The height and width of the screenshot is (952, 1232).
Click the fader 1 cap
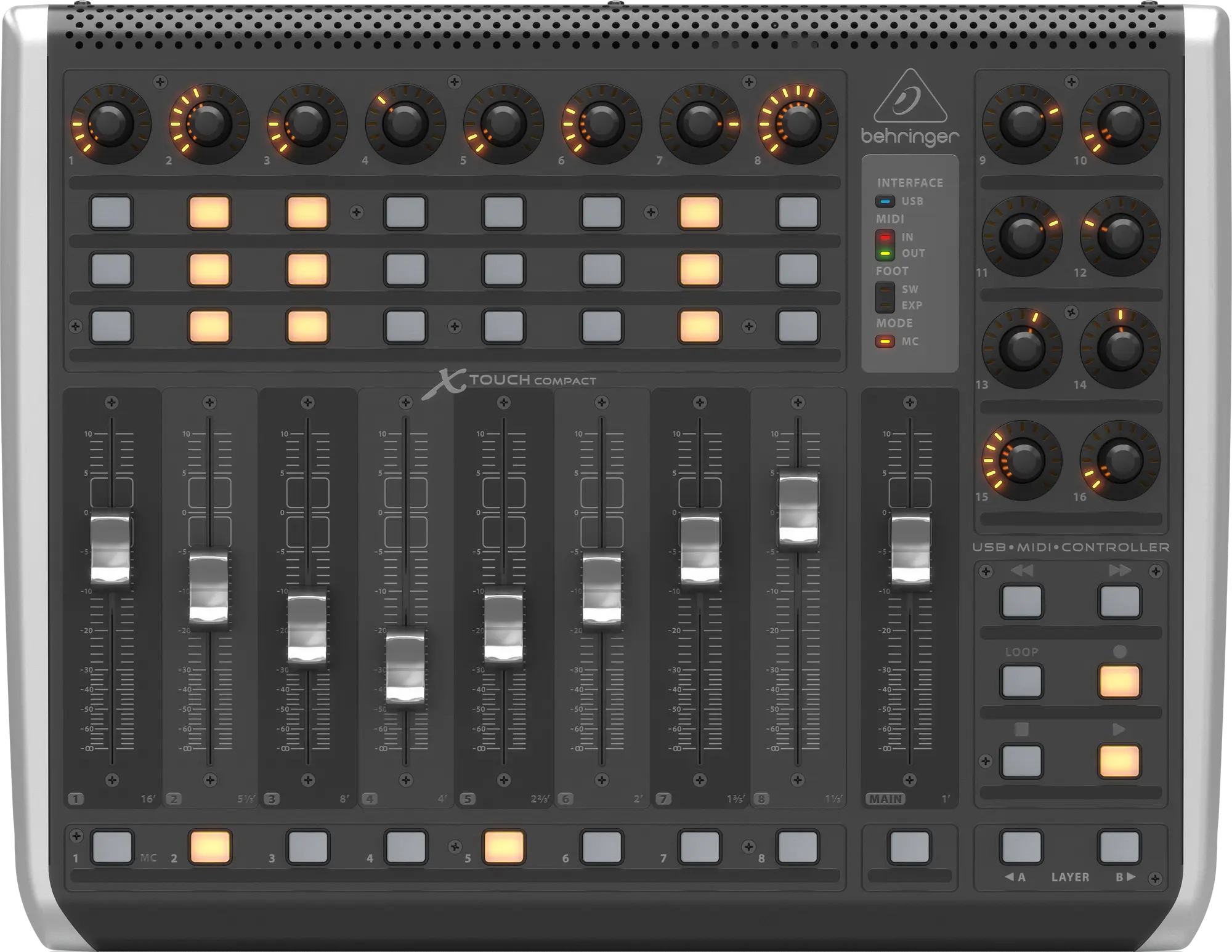click(111, 549)
